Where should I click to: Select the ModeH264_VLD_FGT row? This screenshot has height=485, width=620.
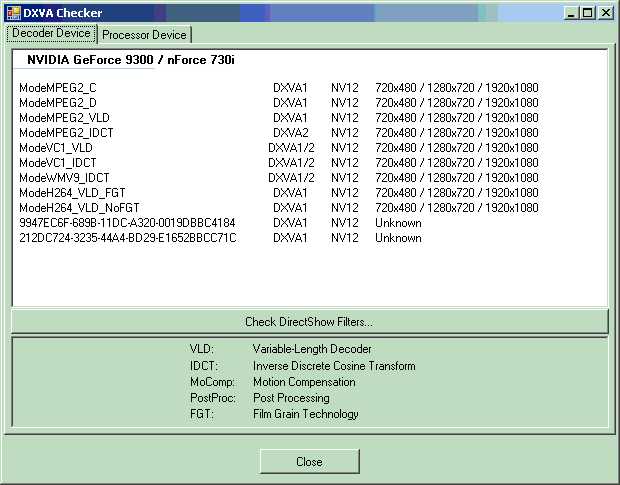[x=279, y=193]
